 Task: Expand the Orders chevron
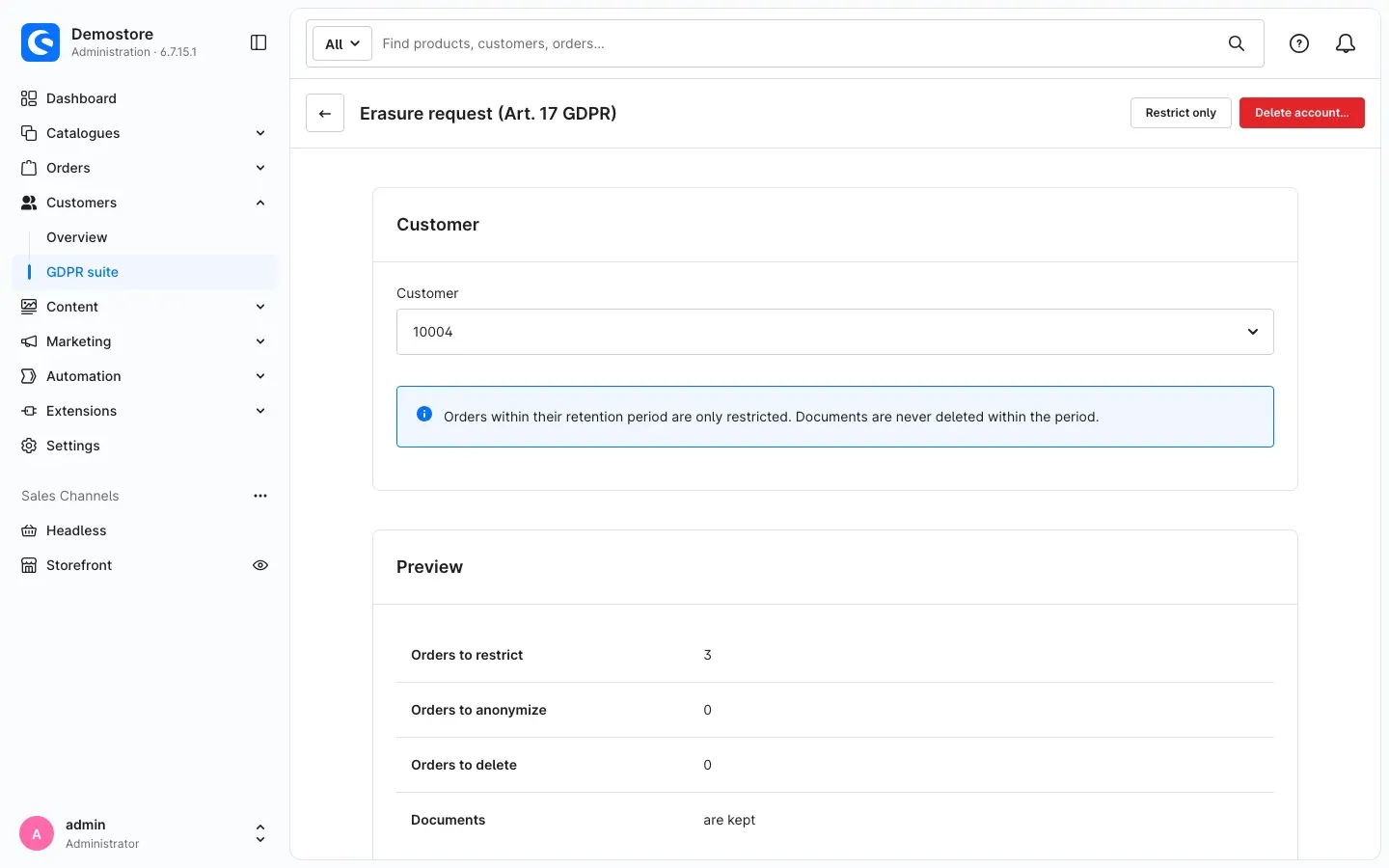(260, 168)
